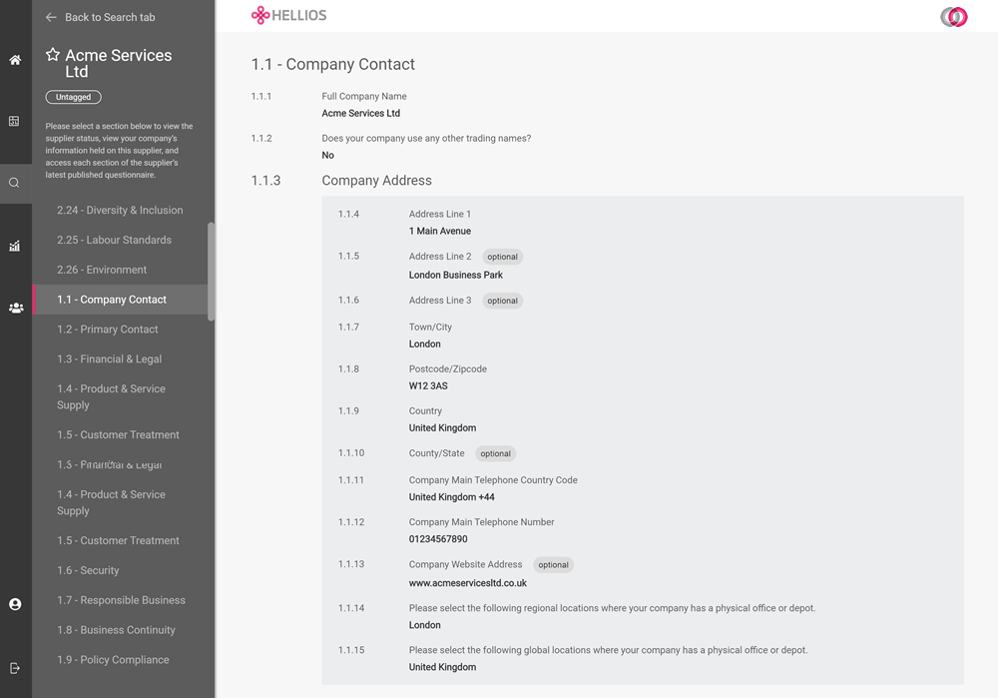This screenshot has width=998, height=698.
Task: Click the user avatar circles at top right
Action: pos(953,17)
